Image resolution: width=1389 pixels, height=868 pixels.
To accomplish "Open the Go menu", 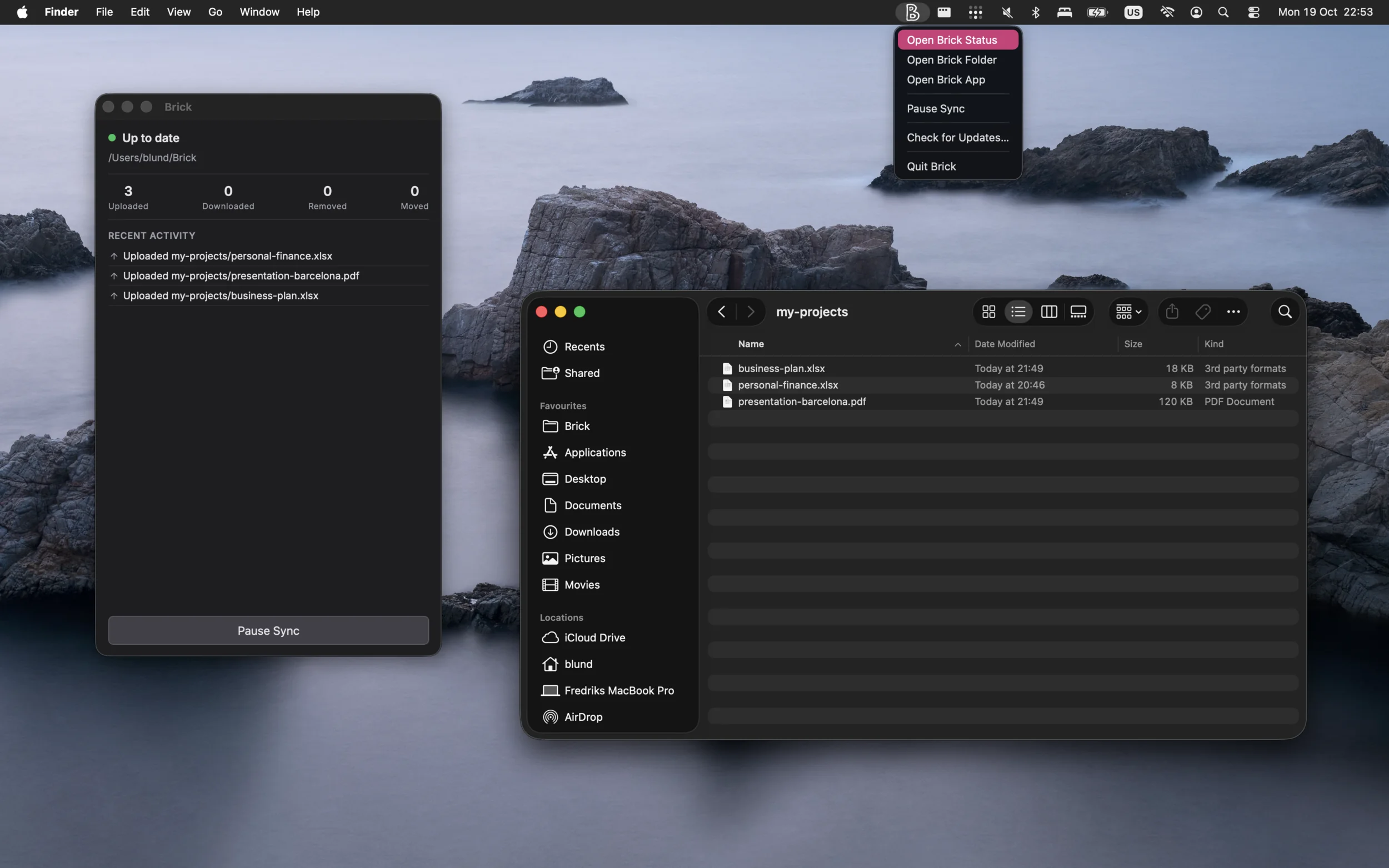I will point(215,12).
